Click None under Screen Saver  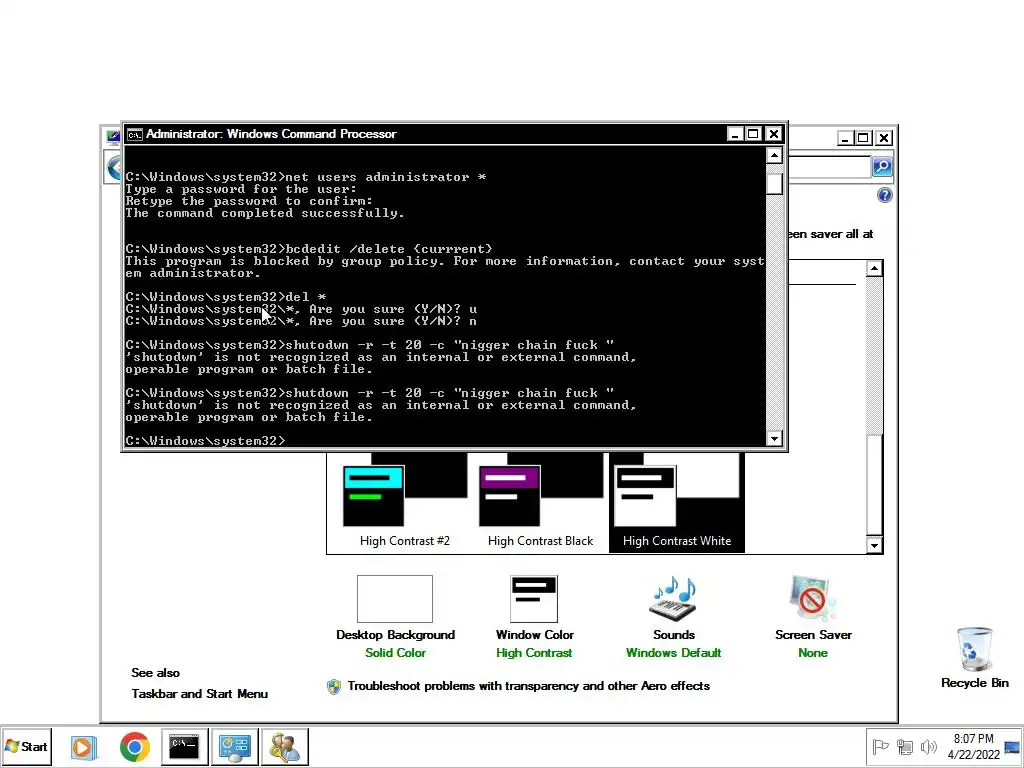tap(812, 652)
